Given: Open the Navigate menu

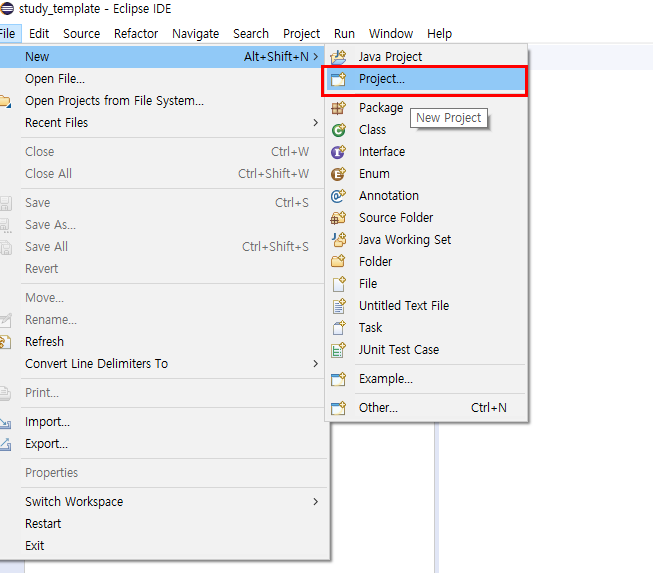Looking at the screenshot, I should click(x=196, y=34).
